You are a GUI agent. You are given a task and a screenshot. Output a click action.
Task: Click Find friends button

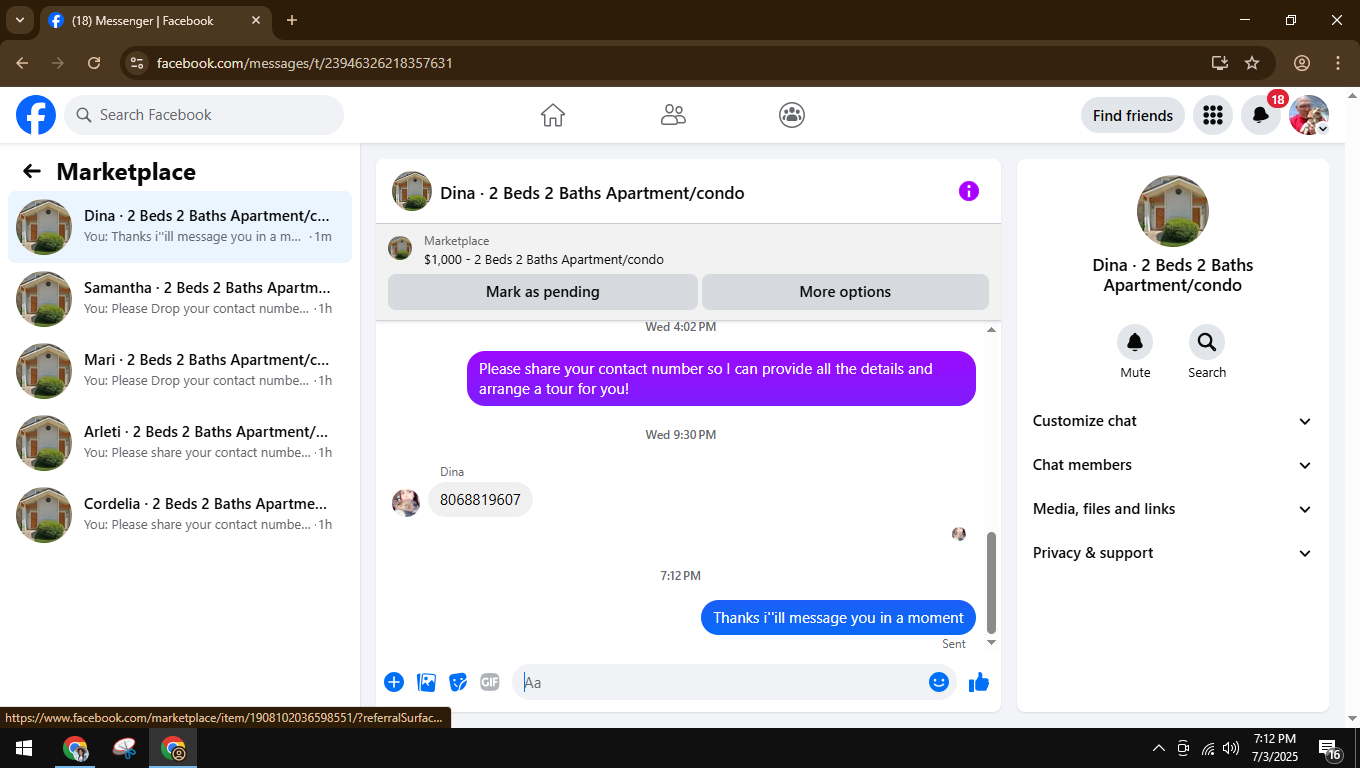point(1133,115)
